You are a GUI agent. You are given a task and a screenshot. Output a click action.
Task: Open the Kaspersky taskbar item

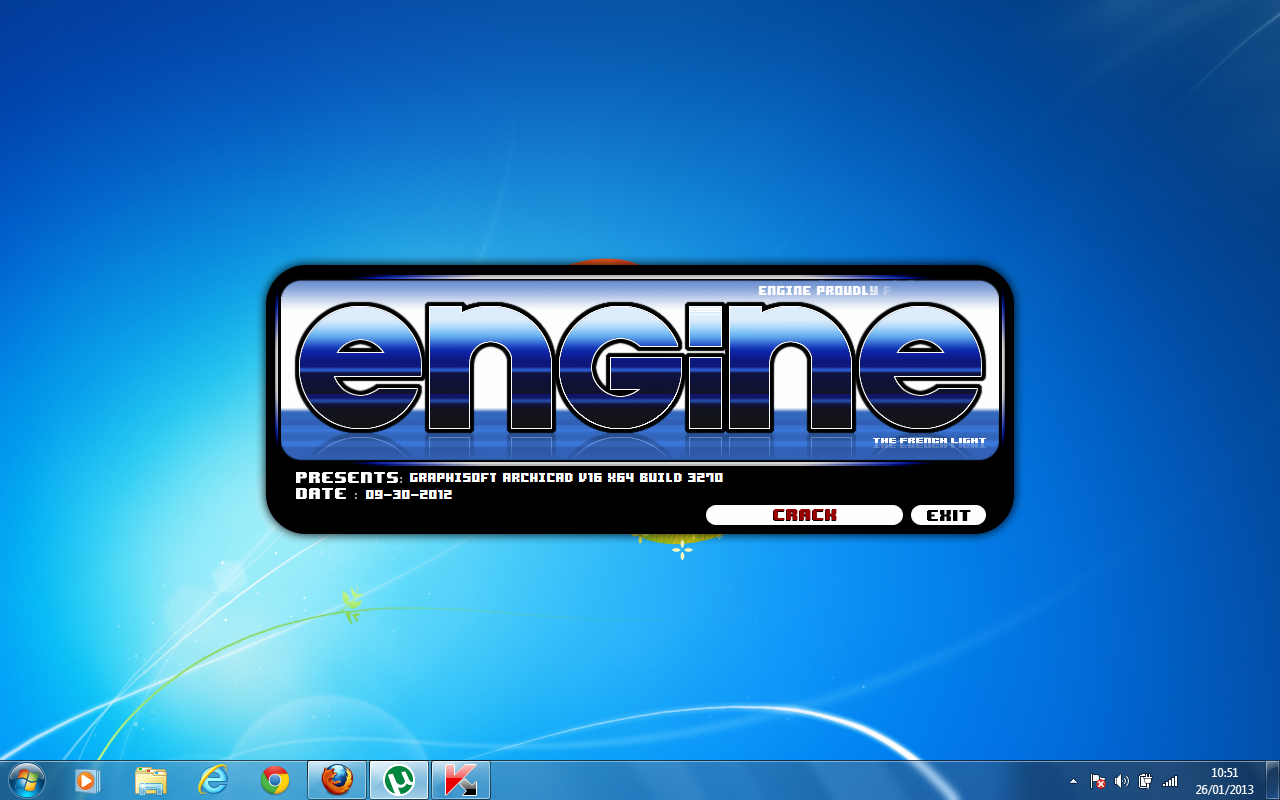coord(461,780)
